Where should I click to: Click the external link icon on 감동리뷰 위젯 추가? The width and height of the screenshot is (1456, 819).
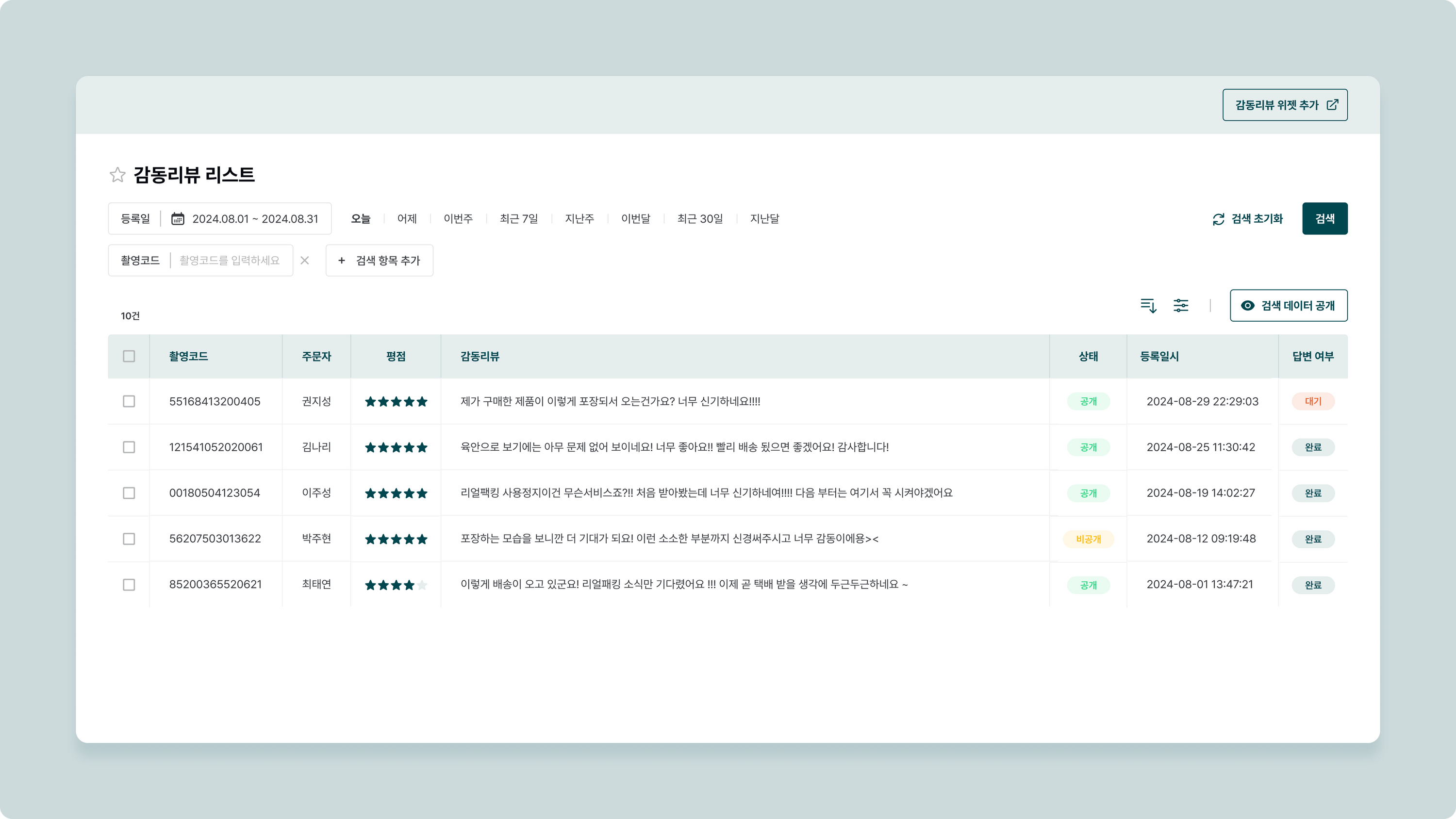click(1332, 105)
